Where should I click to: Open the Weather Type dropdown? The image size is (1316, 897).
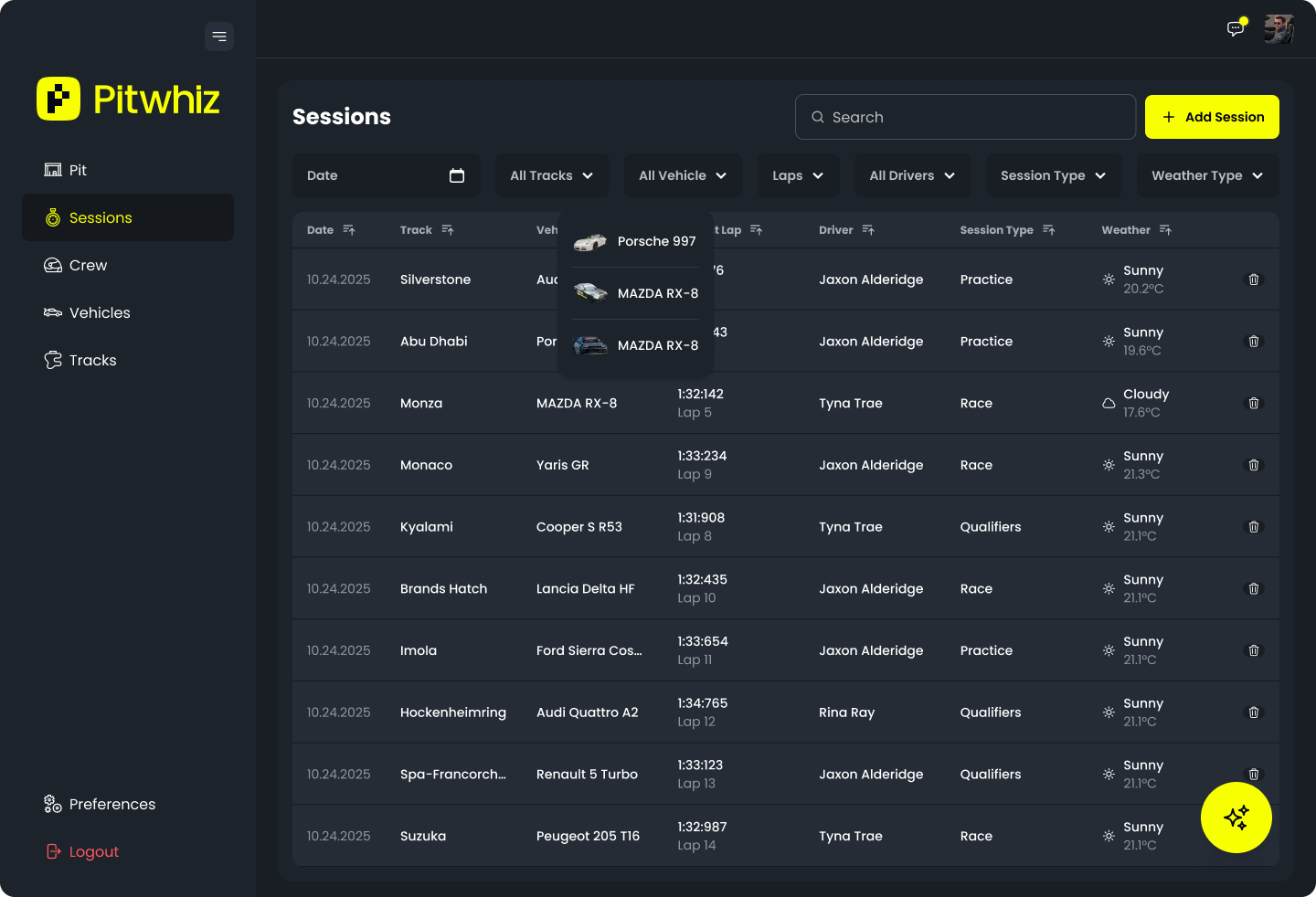click(x=1207, y=175)
